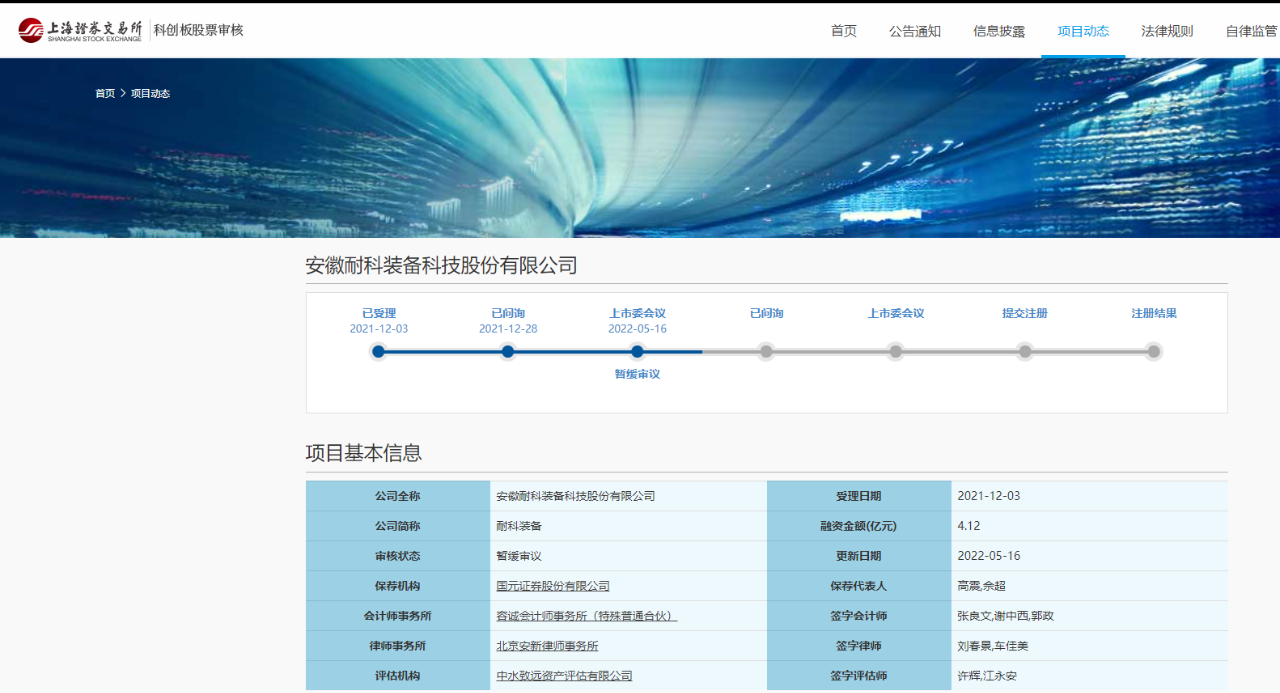Click the 更新日期 label cell

pos(859,556)
